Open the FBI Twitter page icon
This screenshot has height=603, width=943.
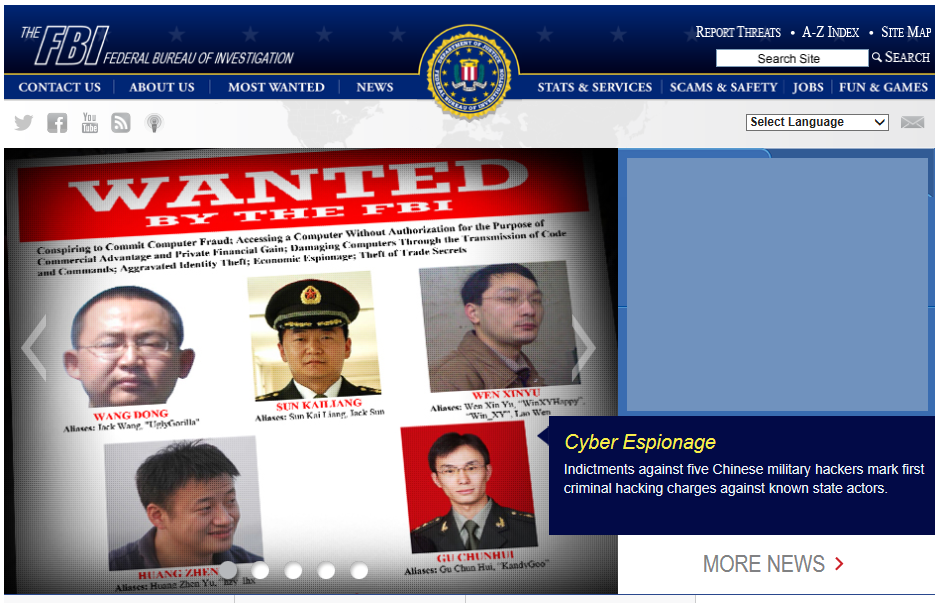[x=23, y=123]
